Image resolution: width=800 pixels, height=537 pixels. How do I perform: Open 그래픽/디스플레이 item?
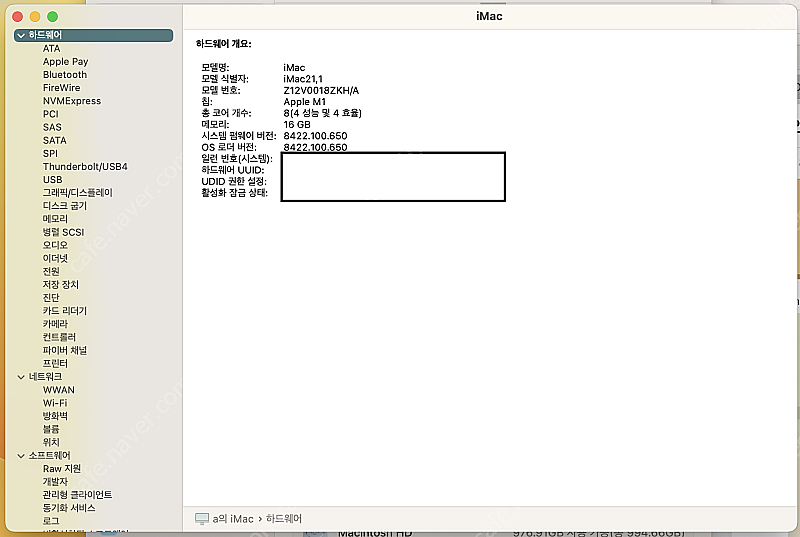[x=78, y=193]
